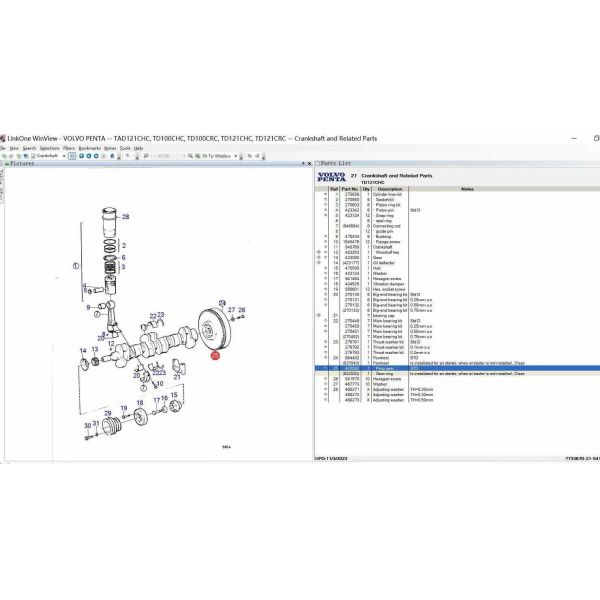Click the link icon beside Woodruff key row

(x=319, y=253)
